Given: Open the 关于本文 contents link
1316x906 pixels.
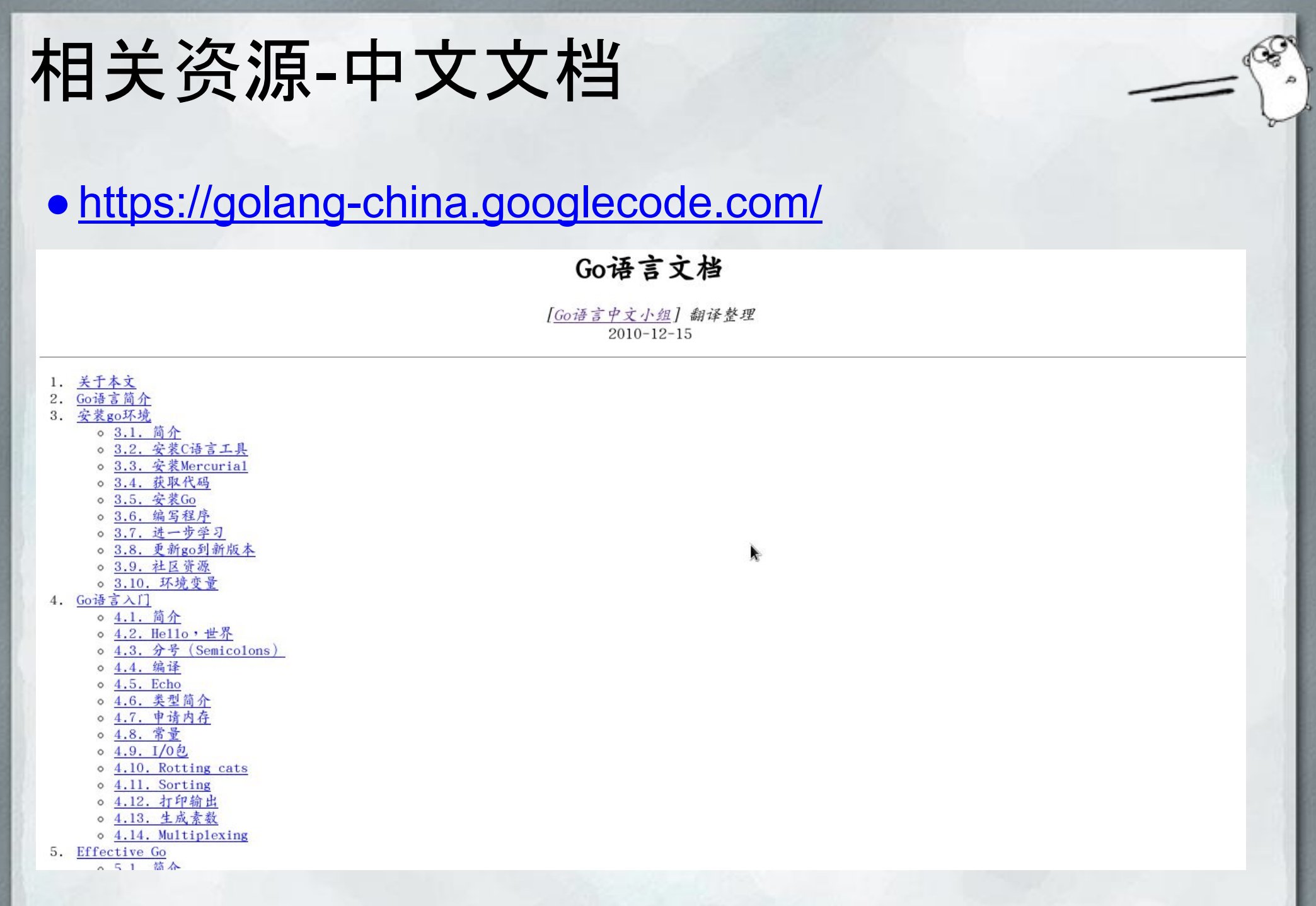Looking at the screenshot, I should tap(106, 382).
